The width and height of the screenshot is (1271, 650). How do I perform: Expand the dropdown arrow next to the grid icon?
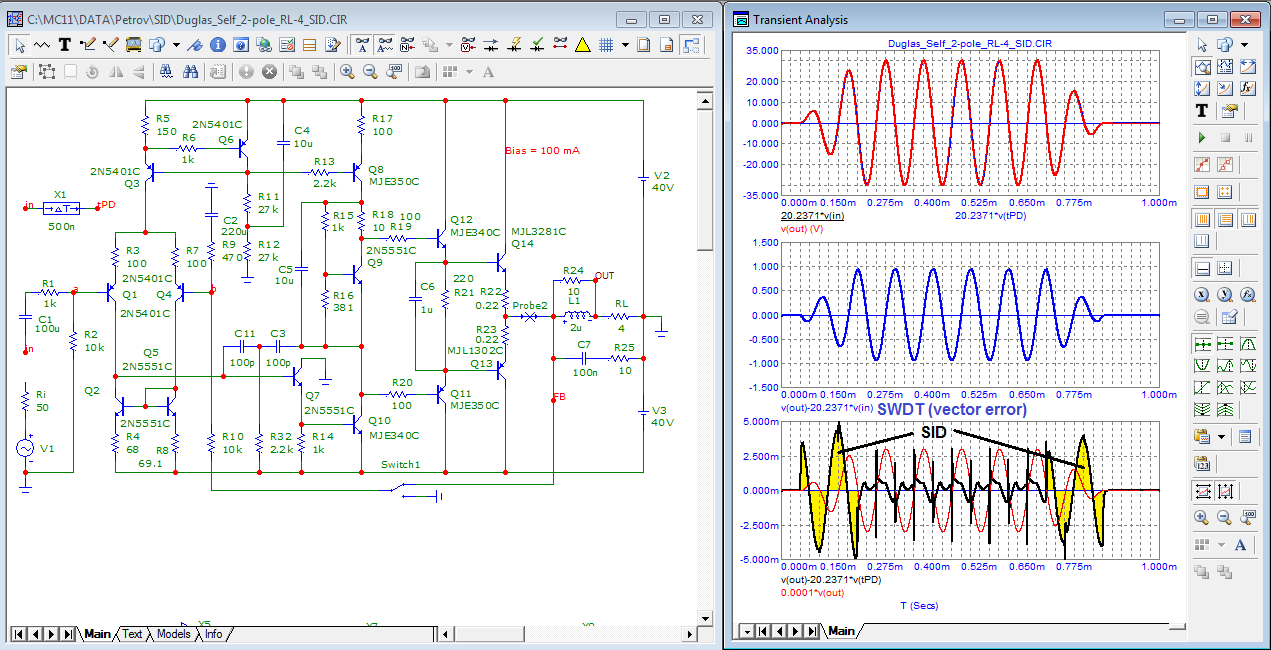[625, 45]
